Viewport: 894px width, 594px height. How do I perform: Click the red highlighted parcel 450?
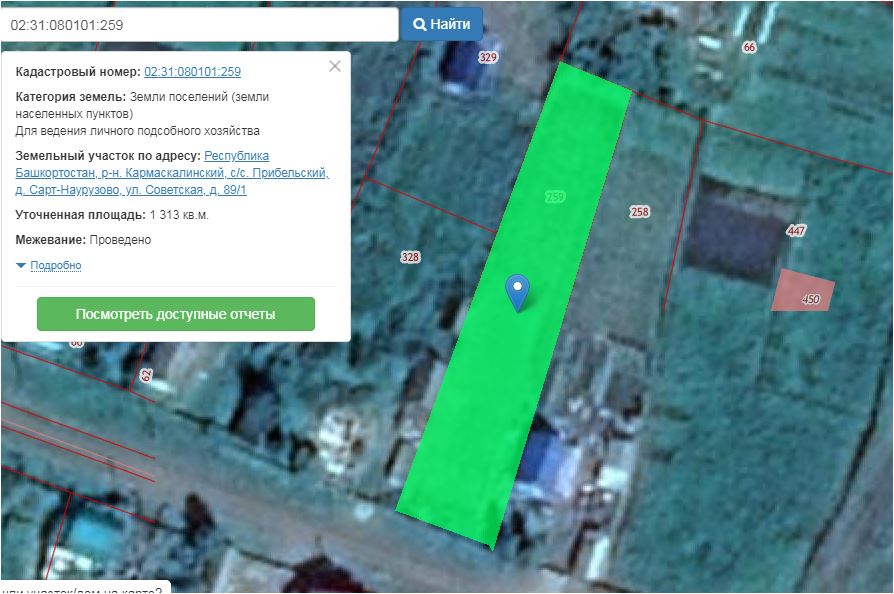[803, 291]
